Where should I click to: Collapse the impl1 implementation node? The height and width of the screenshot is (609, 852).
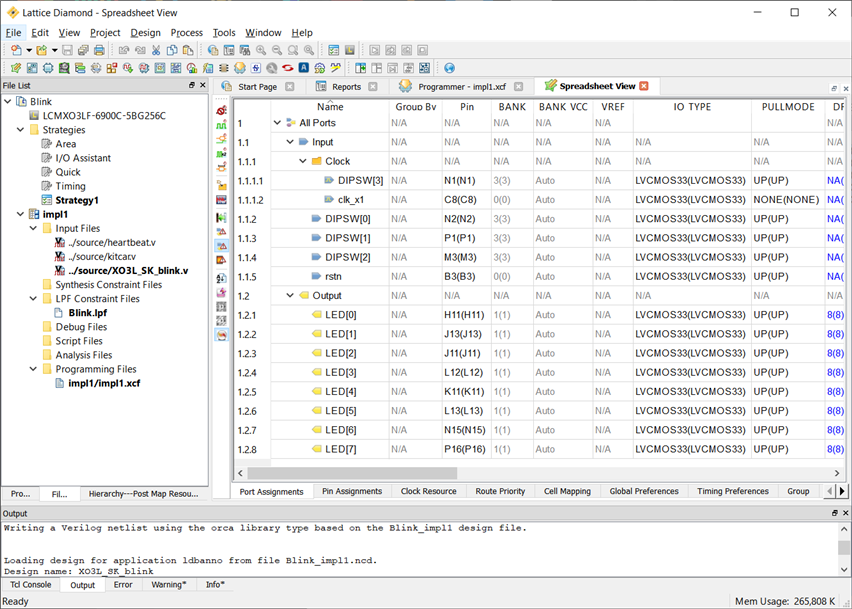[21, 214]
